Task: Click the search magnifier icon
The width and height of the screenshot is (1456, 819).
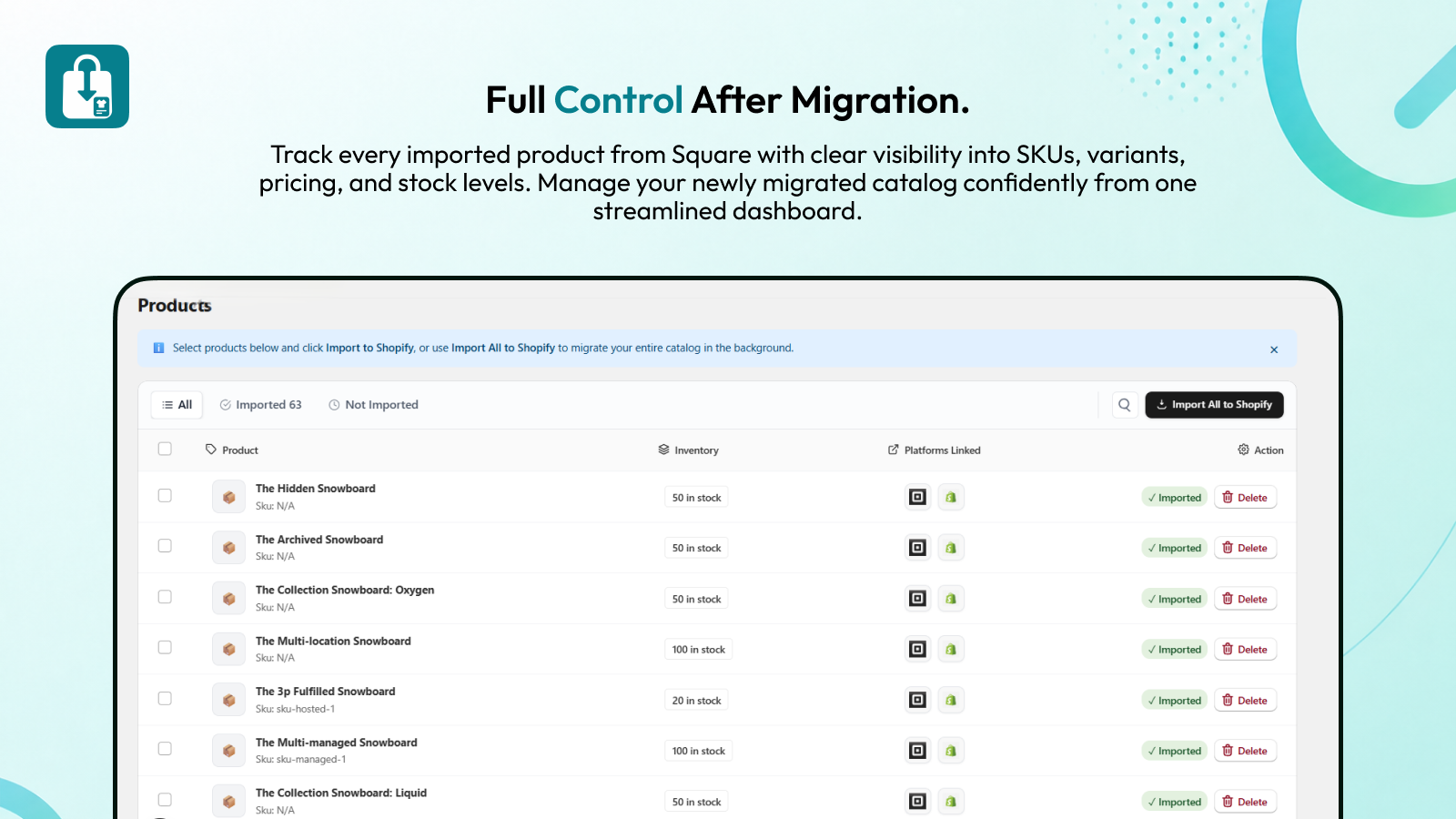Action: (1125, 405)
